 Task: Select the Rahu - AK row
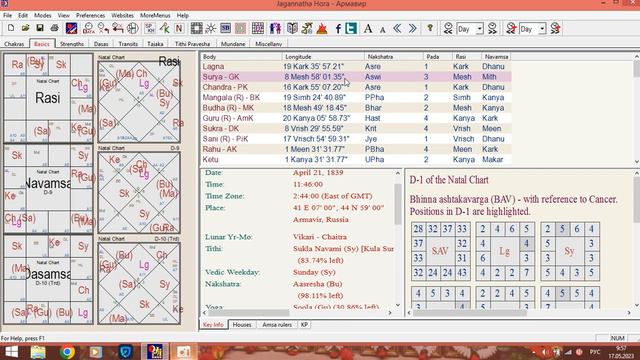pyautogui.click(x=356, y=149)
